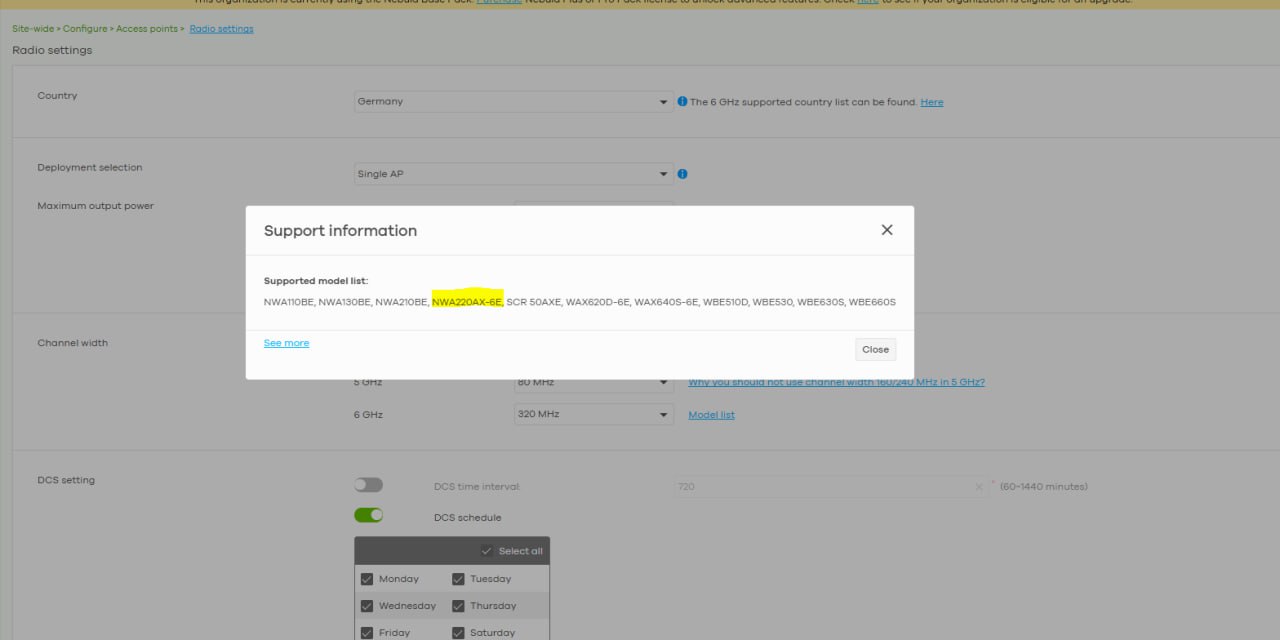Open the 6 GHz channel width dropdown

click(594, 414)
